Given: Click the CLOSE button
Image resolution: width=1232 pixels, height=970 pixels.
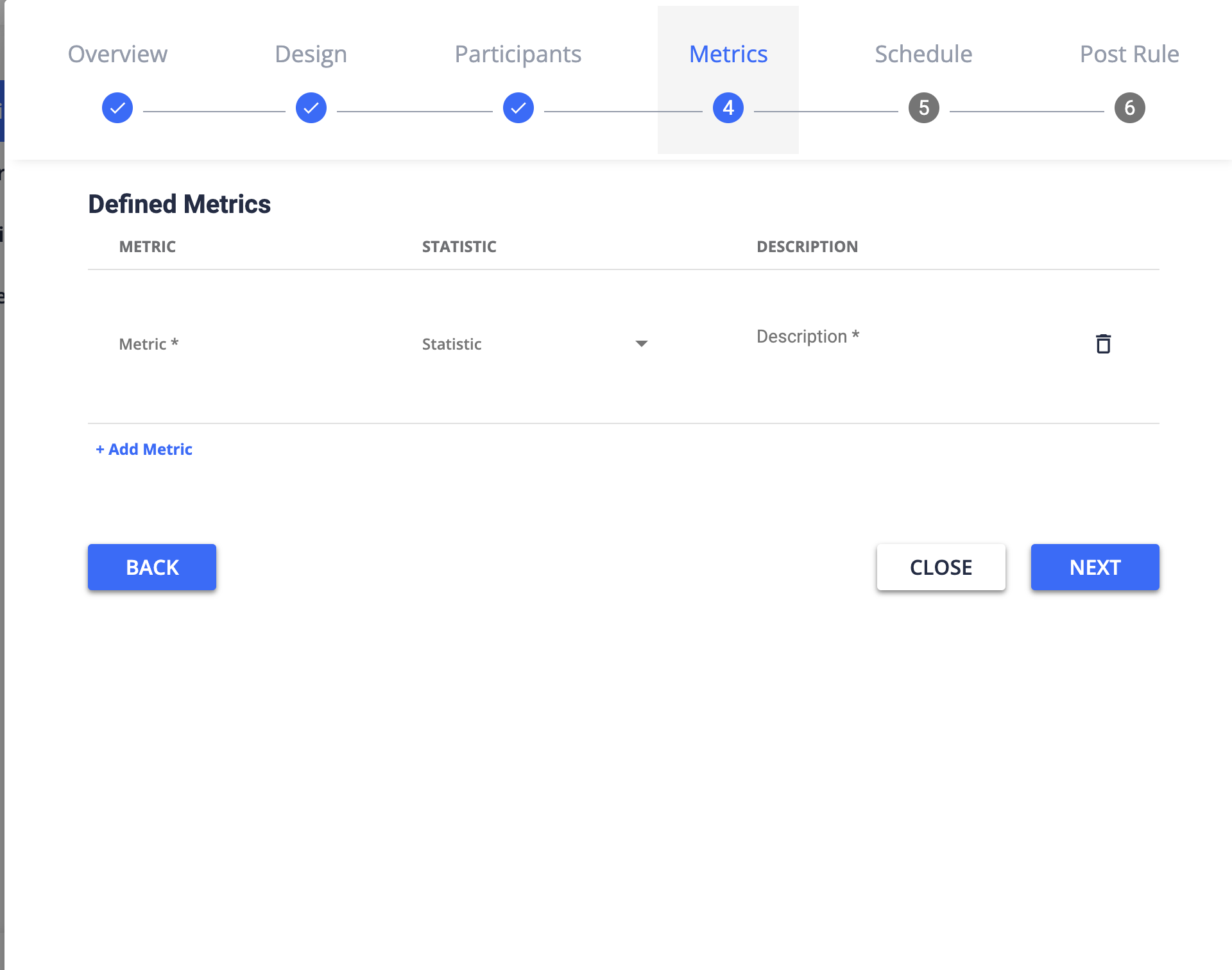Looking at the screenshot, I should [941, 566].
